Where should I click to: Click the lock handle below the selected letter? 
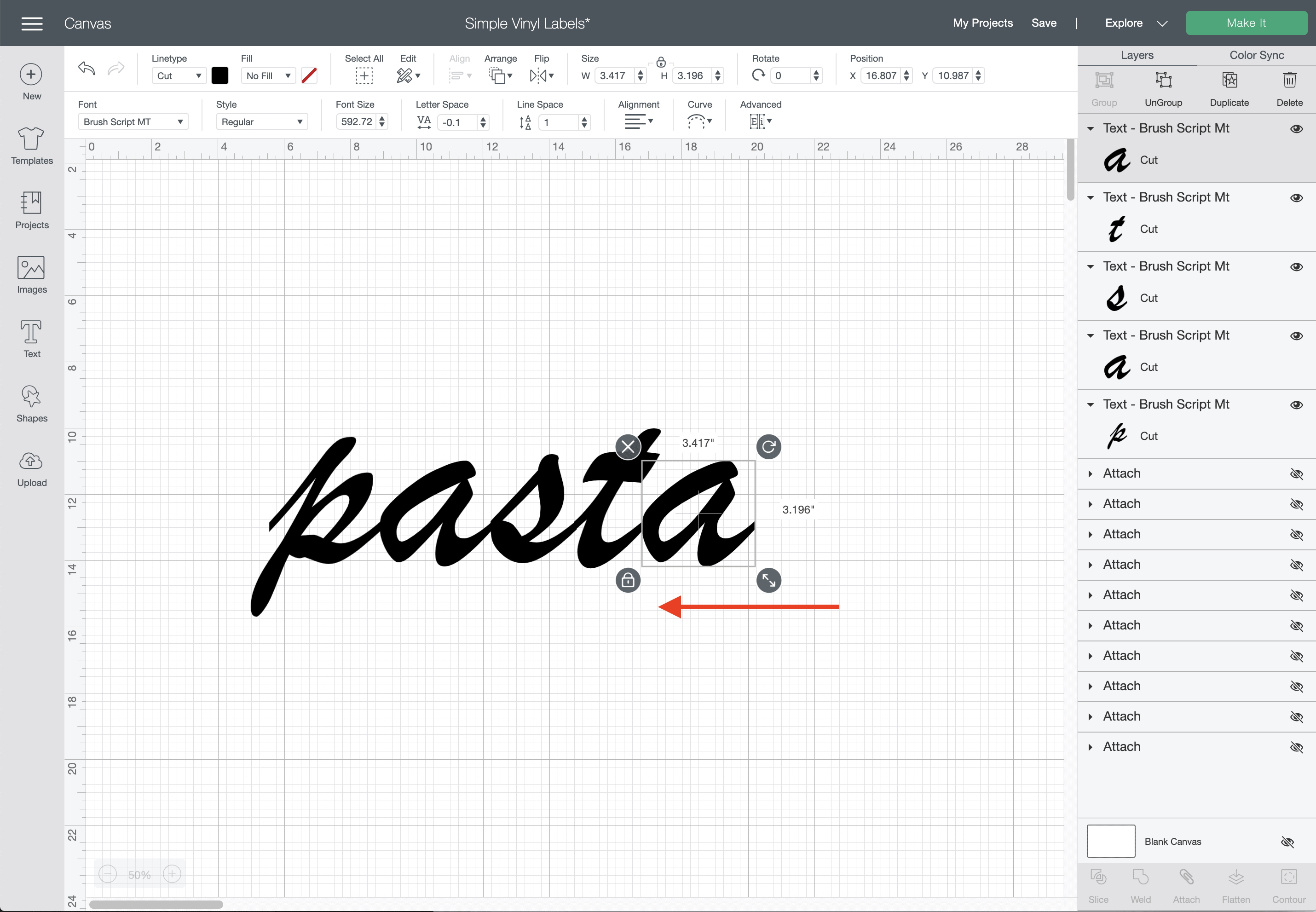[628, 581]
